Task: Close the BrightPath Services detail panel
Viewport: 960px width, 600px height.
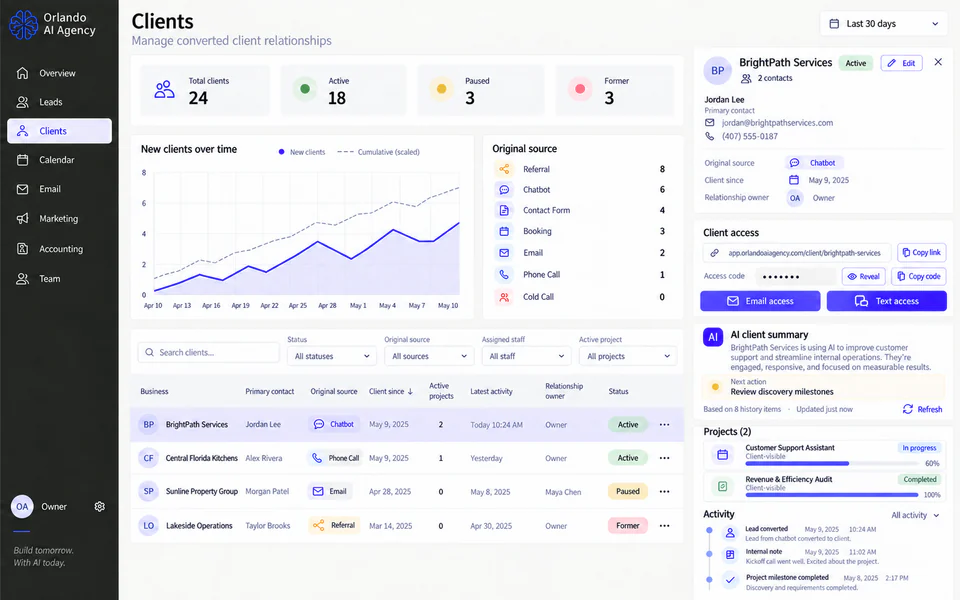Action: click(938, 62)
